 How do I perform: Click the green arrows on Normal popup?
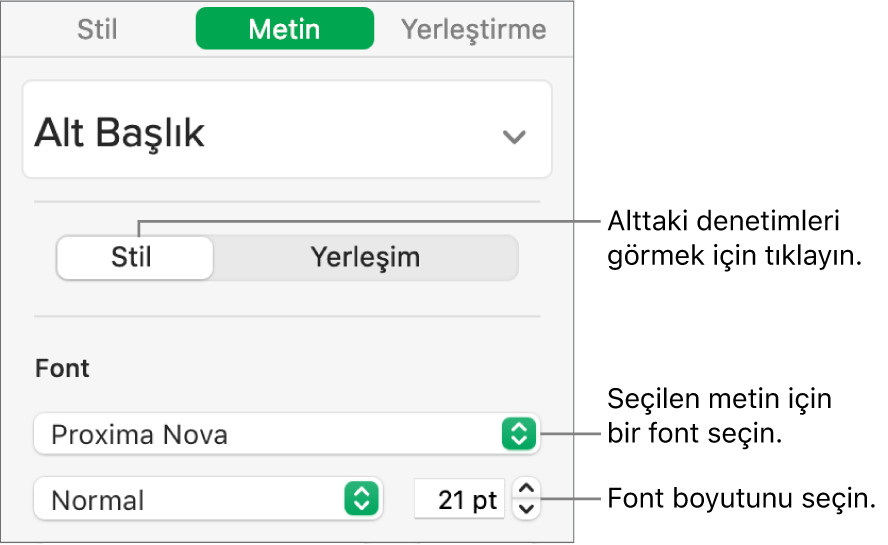pos(361,499)
